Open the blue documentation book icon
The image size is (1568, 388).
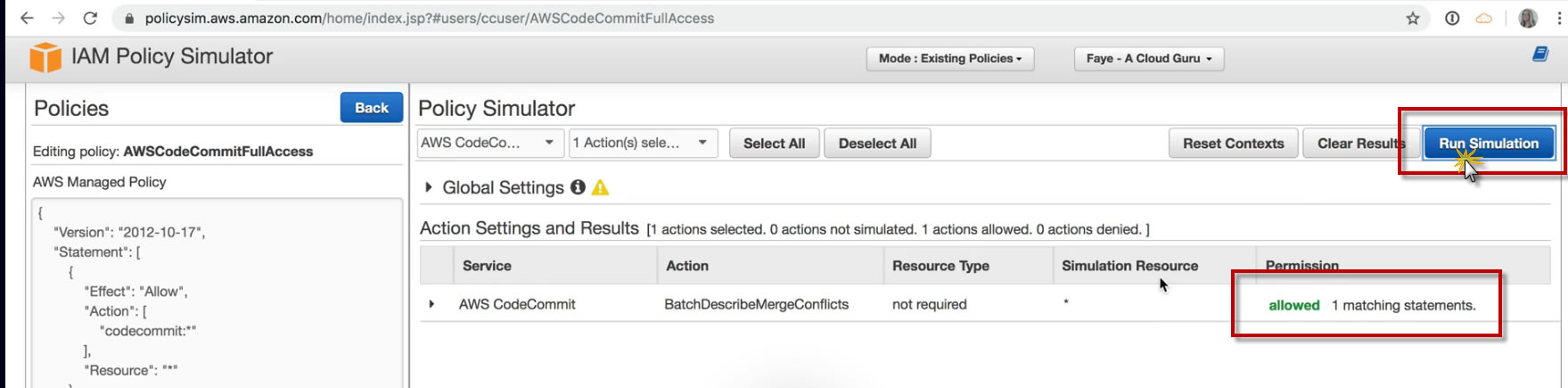[x=1539, y=54]
